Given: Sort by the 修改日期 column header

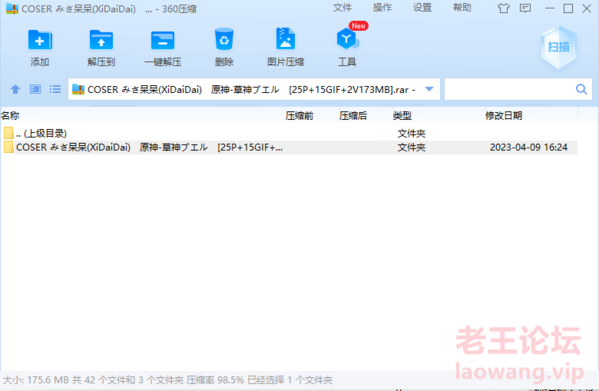Looking at the screenshot, I should (503, 115).
